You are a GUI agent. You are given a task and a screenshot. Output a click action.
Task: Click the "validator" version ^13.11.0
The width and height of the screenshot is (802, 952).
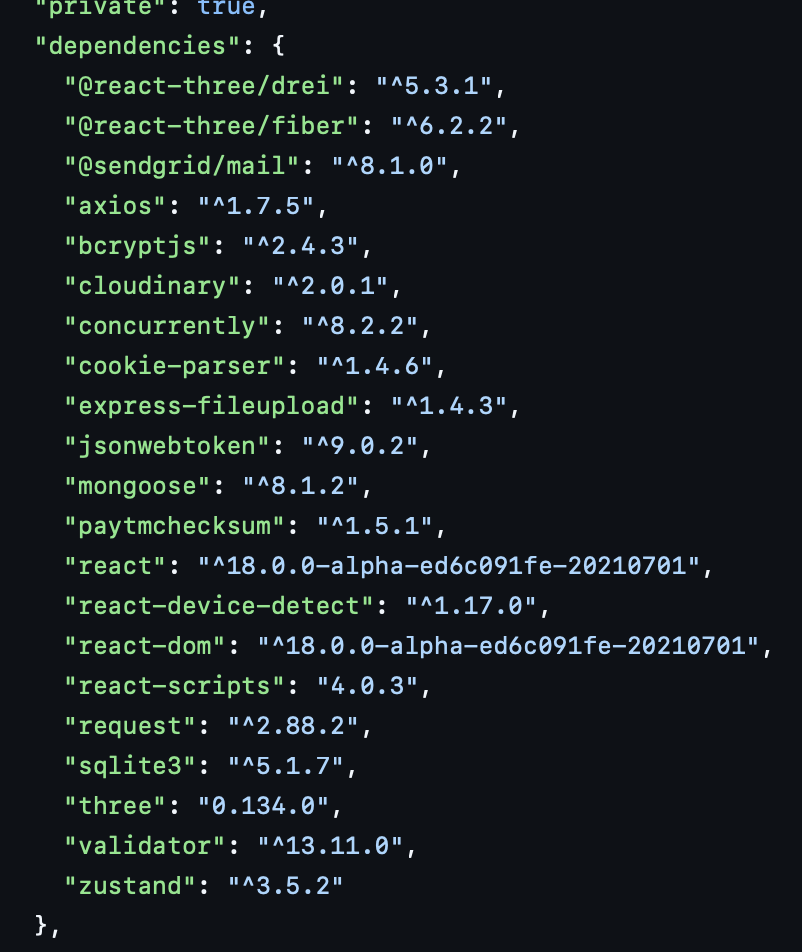(x=330, y=846)
